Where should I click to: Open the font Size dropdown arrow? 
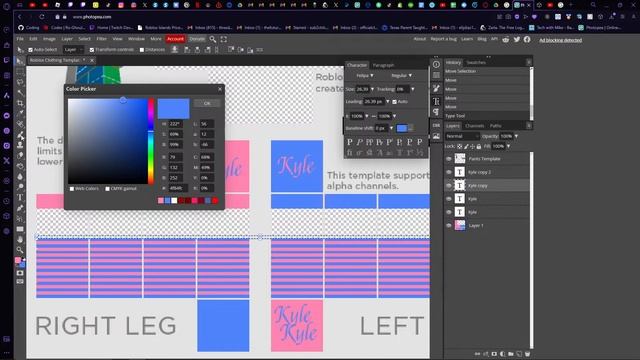372,89
